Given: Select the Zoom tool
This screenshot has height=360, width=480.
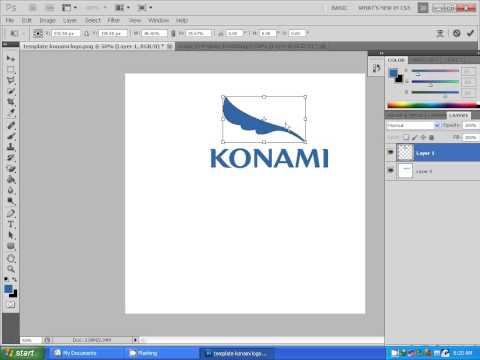Looking at the screenshot, I should 11,269.
